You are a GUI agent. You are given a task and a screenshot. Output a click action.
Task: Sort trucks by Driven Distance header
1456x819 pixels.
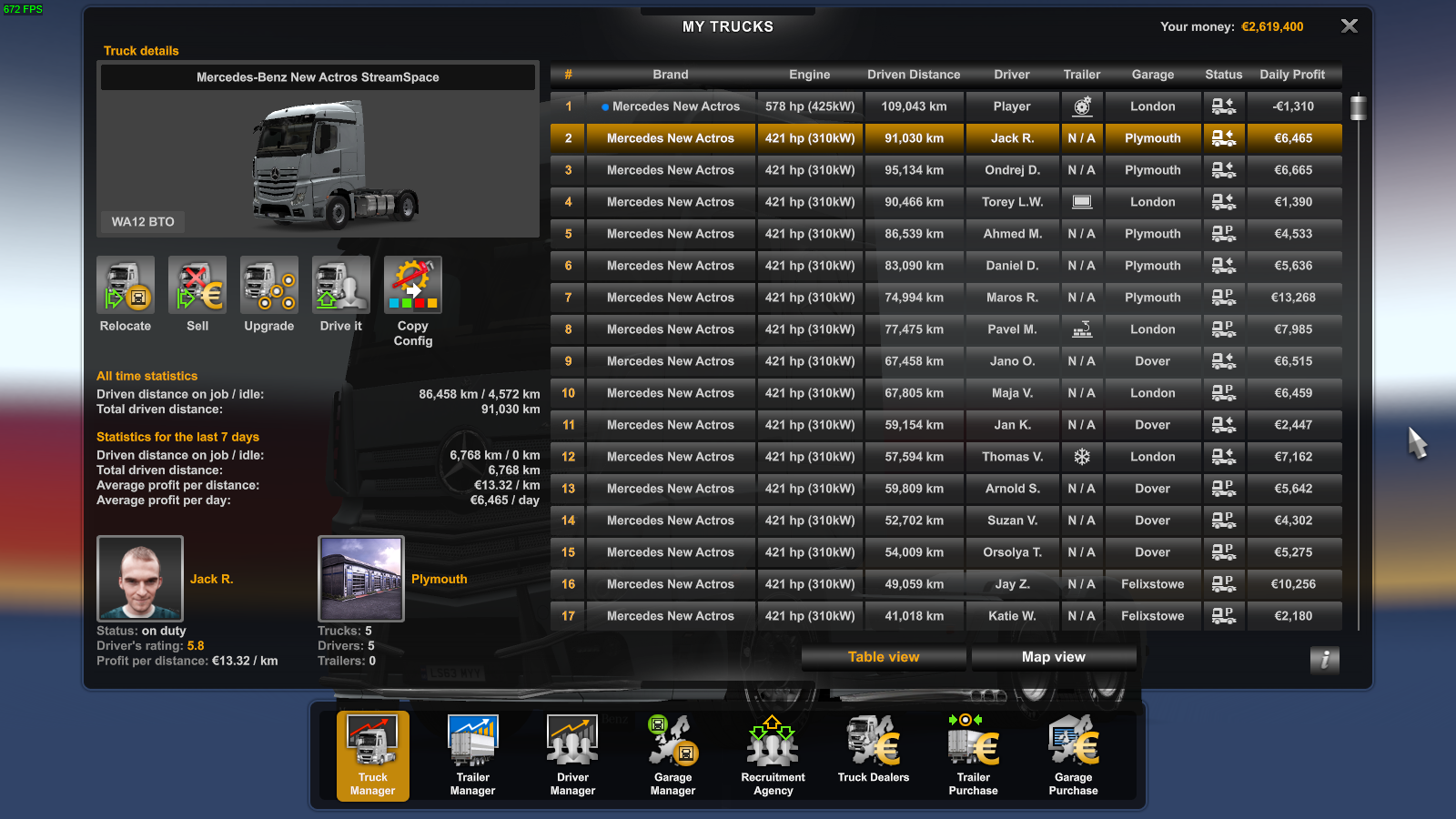(x=914, y=75)
